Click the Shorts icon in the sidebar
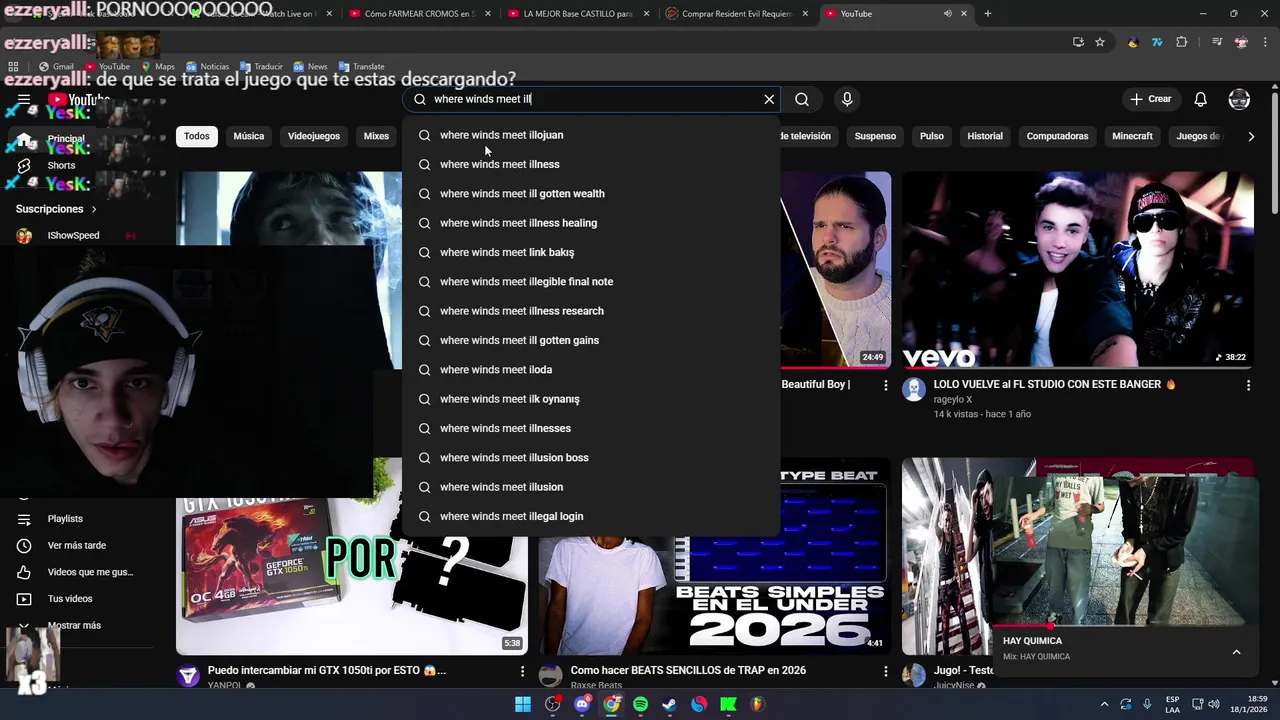This screenshot has height=720, width=1280. (x=24, y=165)
